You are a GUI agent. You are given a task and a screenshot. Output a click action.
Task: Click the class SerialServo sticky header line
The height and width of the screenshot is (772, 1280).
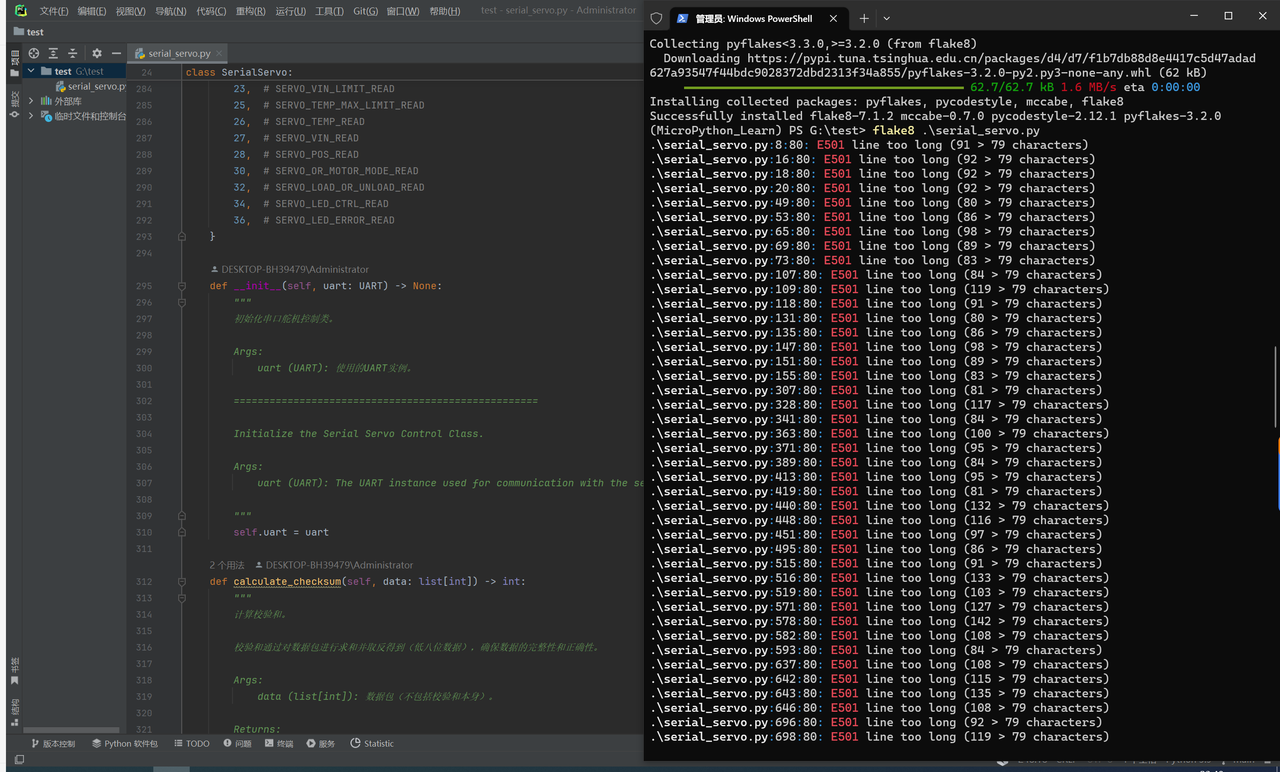click(238, 72)
